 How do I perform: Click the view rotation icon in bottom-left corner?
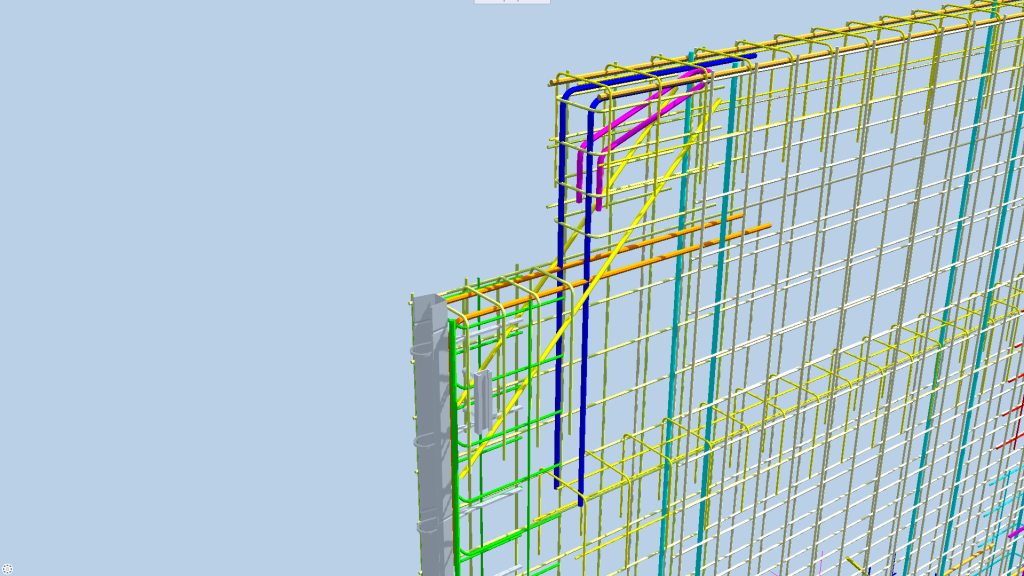(x=8, y=568)
